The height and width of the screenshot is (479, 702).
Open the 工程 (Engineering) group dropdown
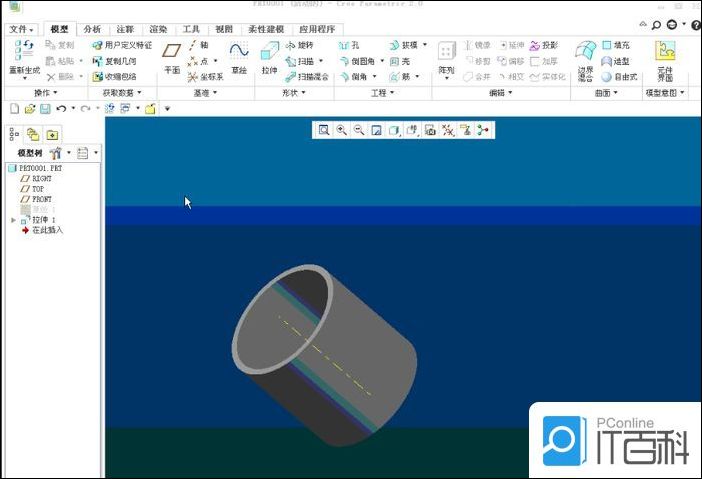[x=383, y=93]
